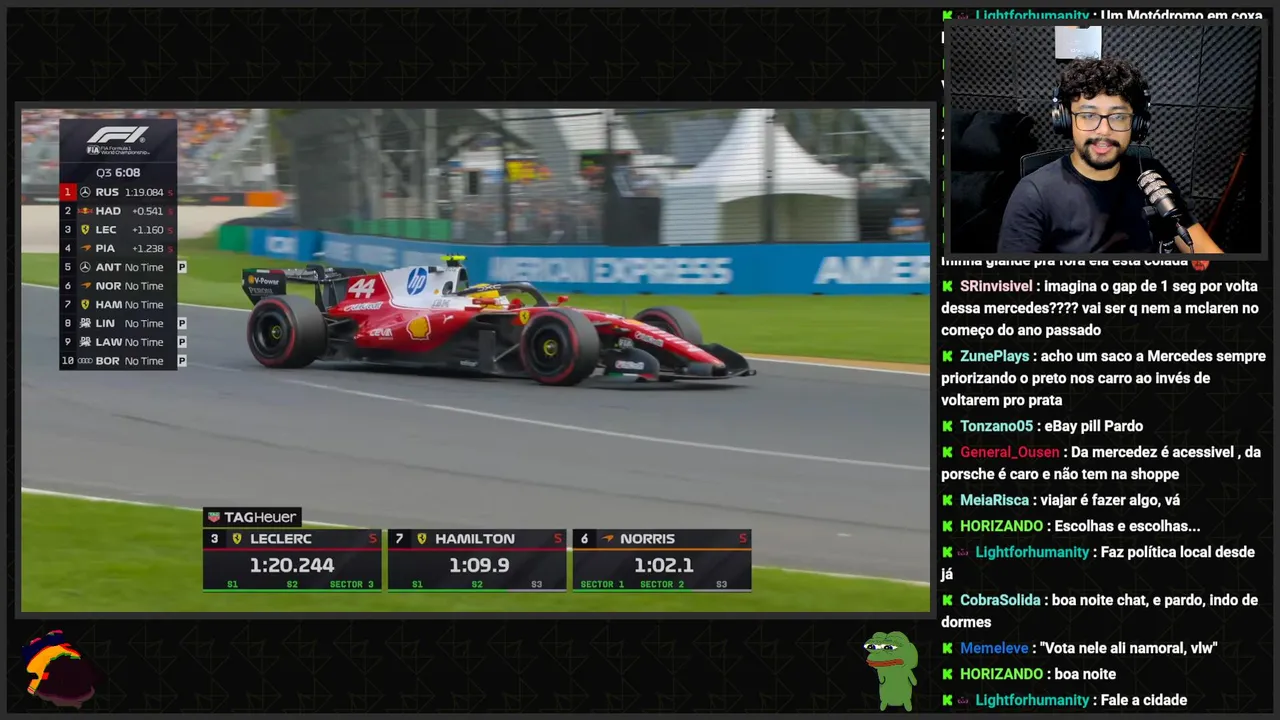
Task: Click the Ferrari shield beside HAM in the tower
Action: click(x=85, y=305)
